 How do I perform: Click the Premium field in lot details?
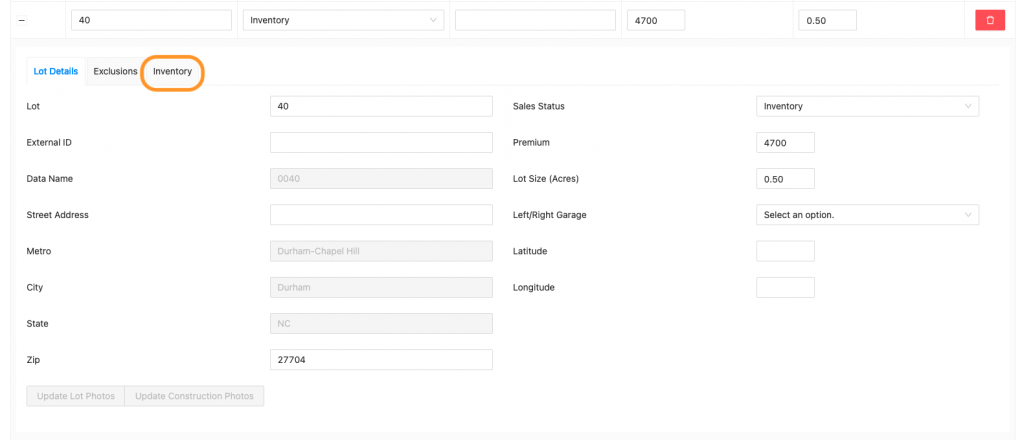point(785,142)
